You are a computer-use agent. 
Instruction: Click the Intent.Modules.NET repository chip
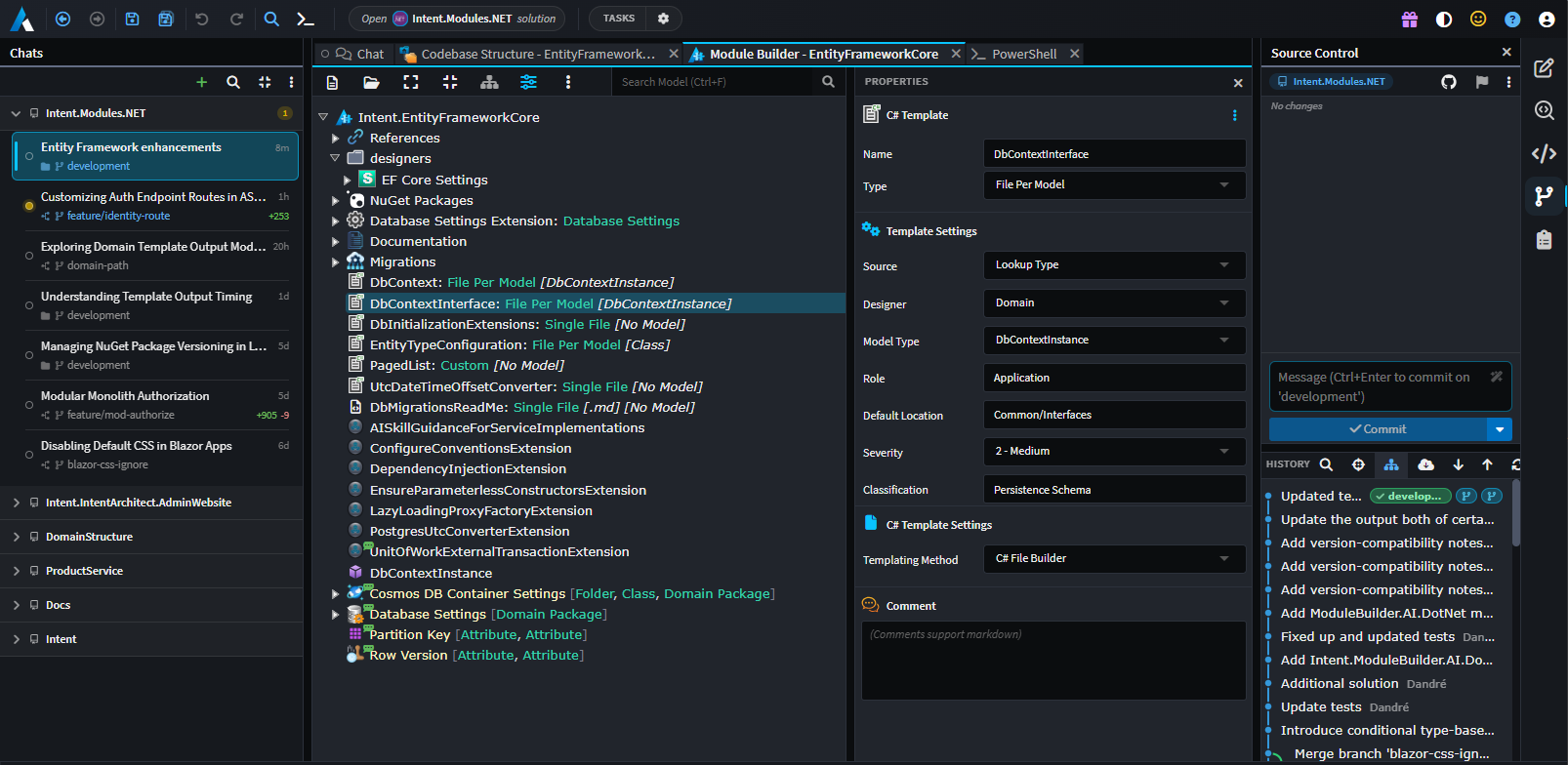click(x=1331, y=82)
